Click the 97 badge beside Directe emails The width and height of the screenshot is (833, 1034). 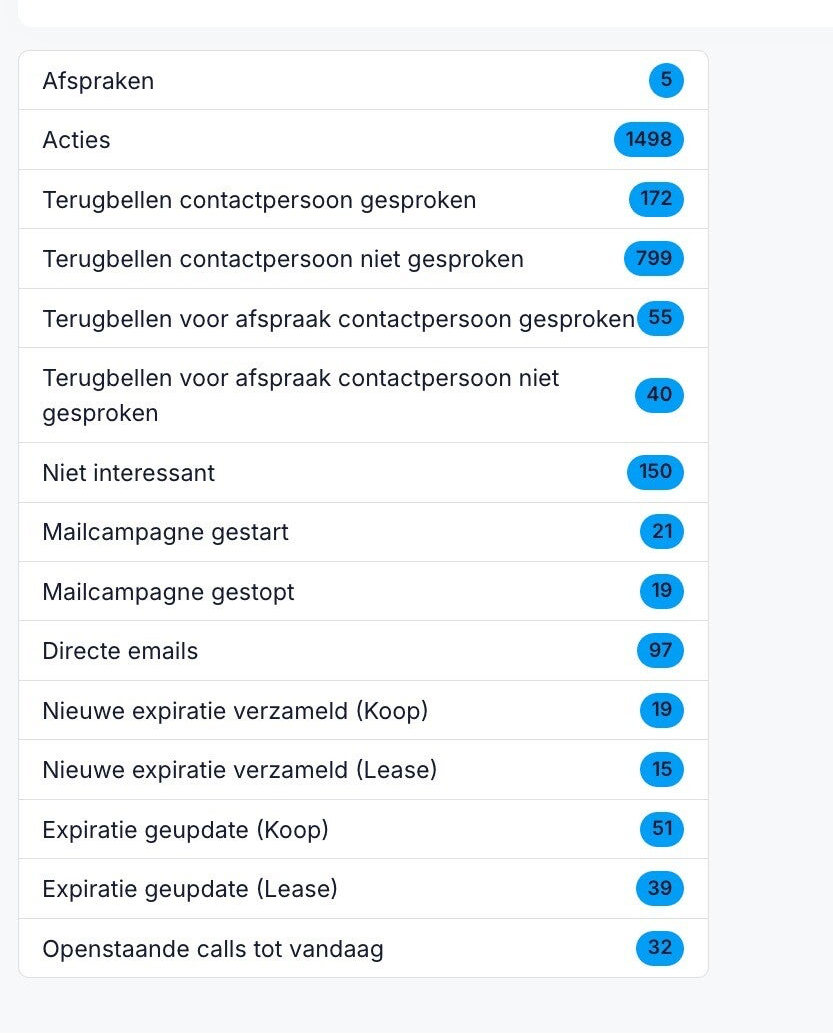pos(660,651)
